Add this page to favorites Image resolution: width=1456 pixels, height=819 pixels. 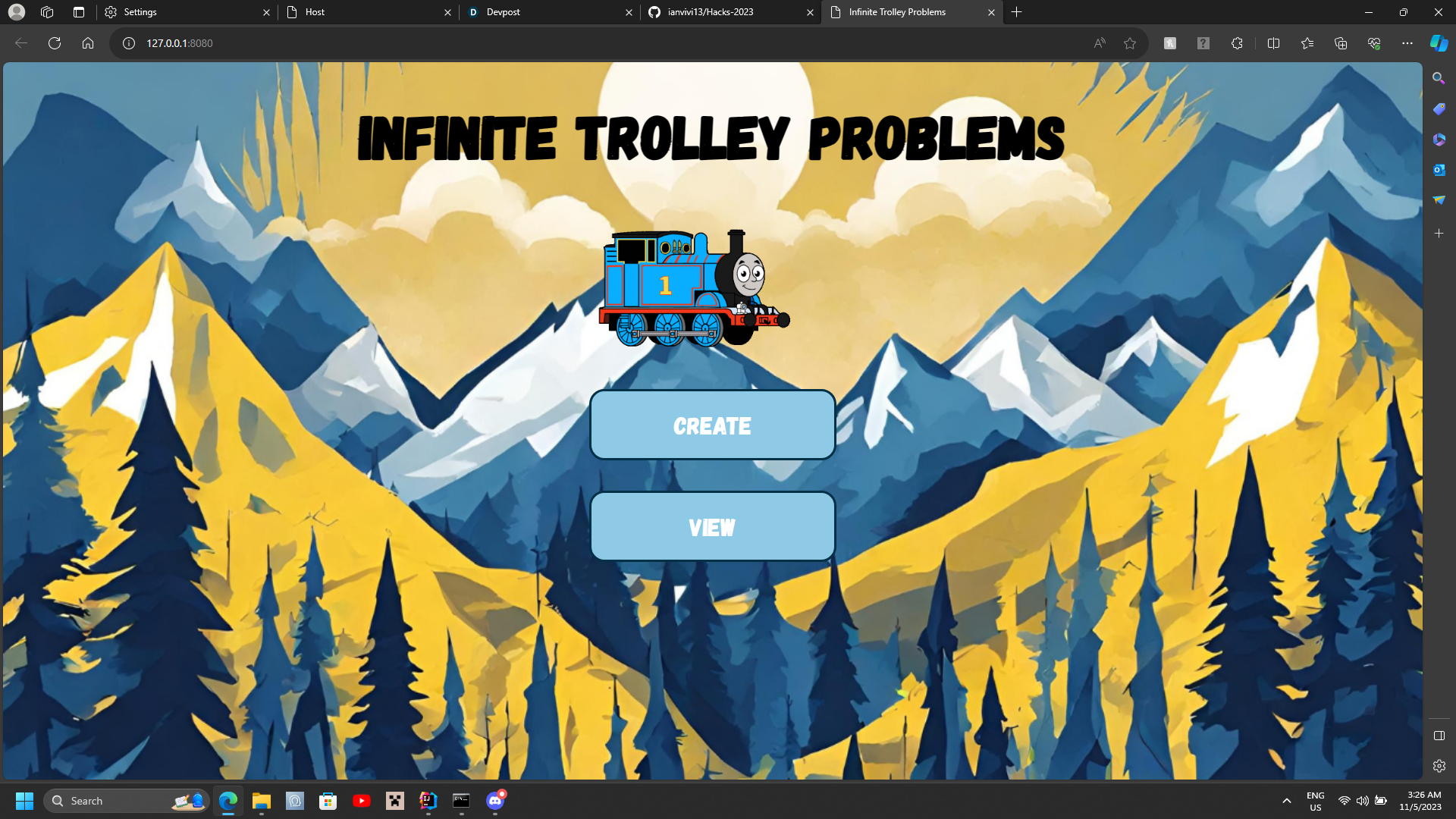coord(1130,43)
